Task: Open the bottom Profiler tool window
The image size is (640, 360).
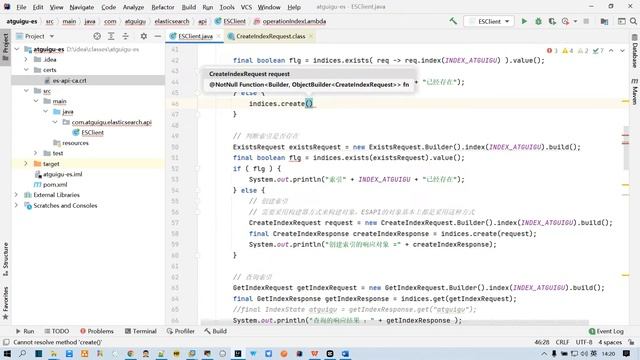Action: (180, 331)
